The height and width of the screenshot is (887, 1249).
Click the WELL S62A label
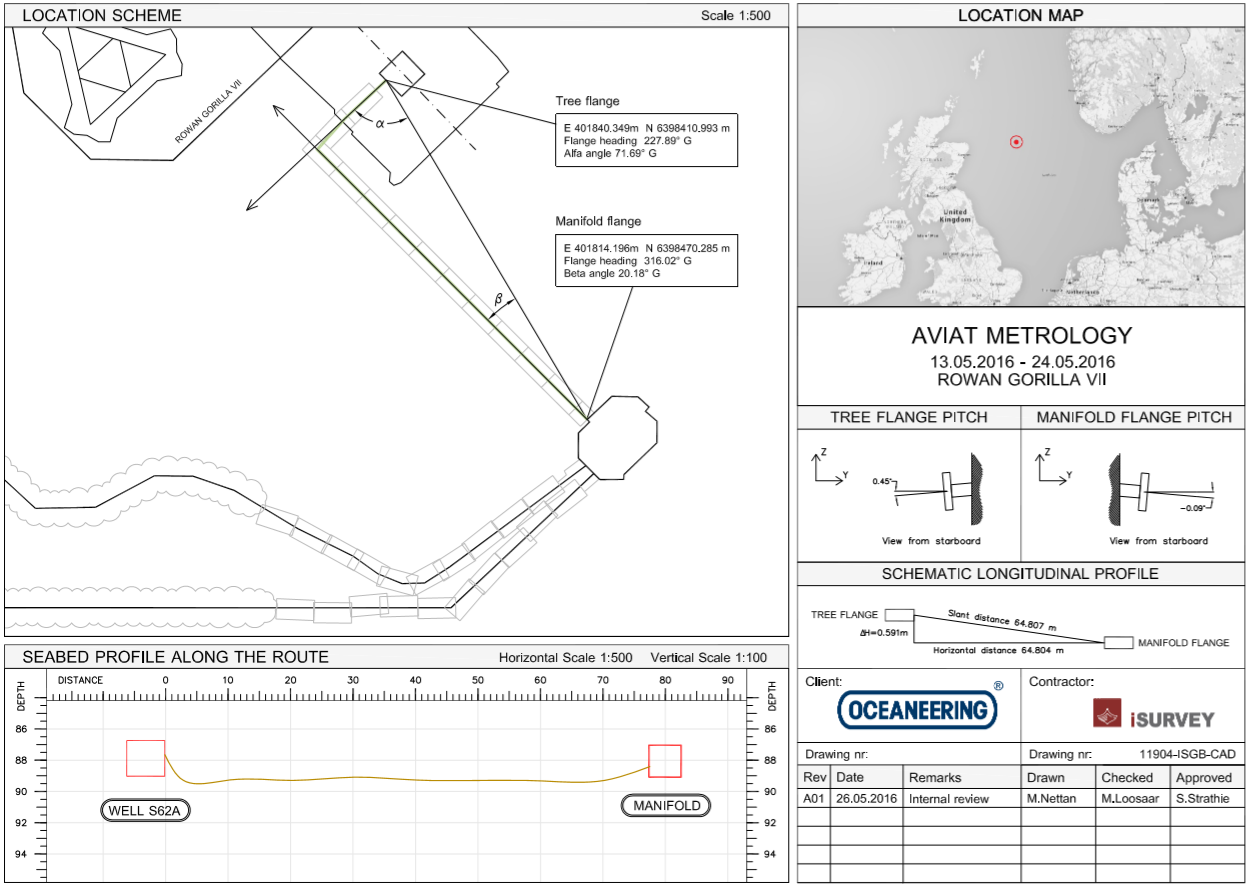(x=146, y=808)
